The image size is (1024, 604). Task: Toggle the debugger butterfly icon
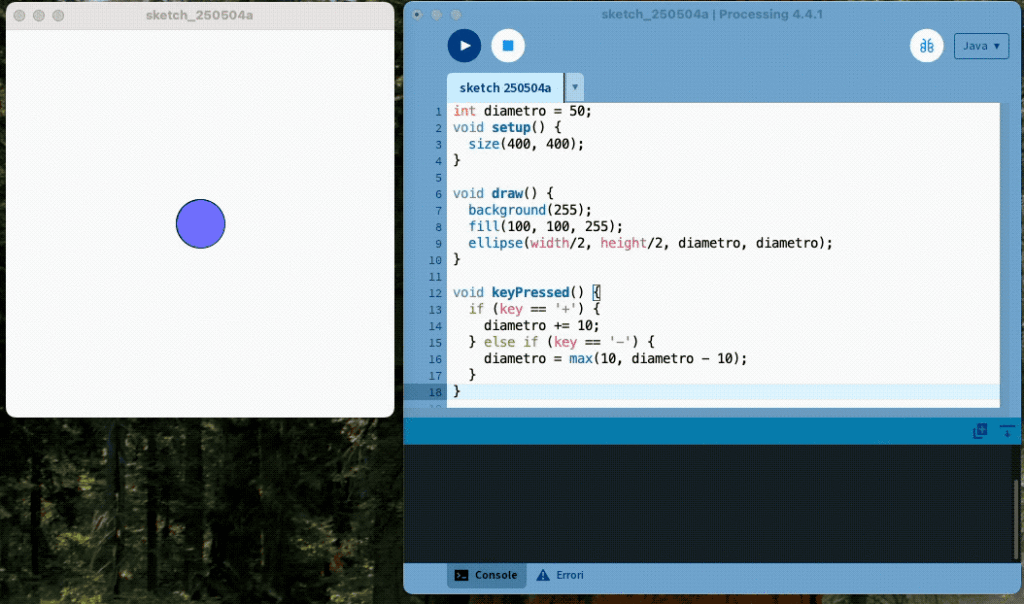(926, 46)
